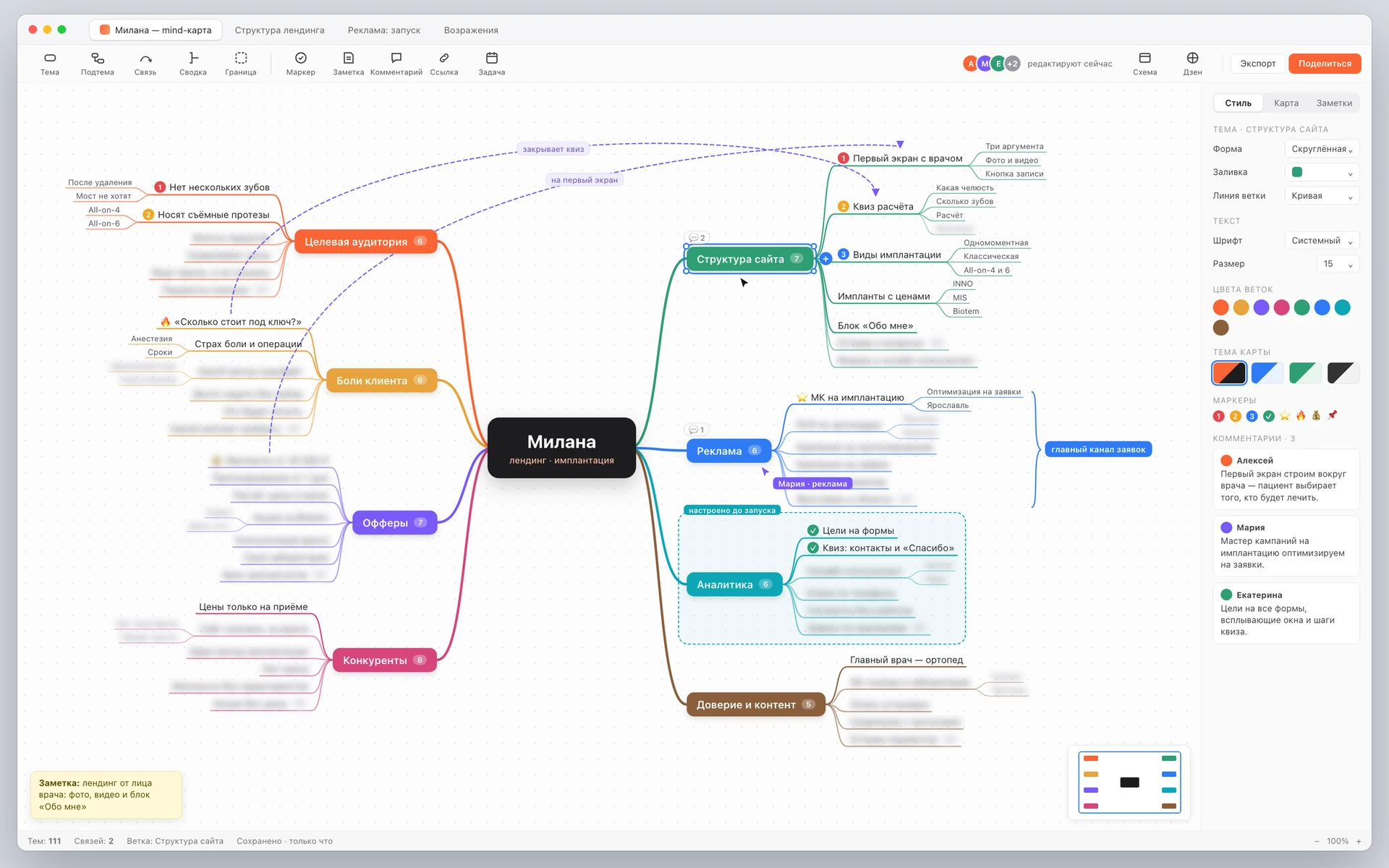Viewport: 1389px width, 868px height.
Task: Click the zoom out minus button
Action: tap(1317, 841)
